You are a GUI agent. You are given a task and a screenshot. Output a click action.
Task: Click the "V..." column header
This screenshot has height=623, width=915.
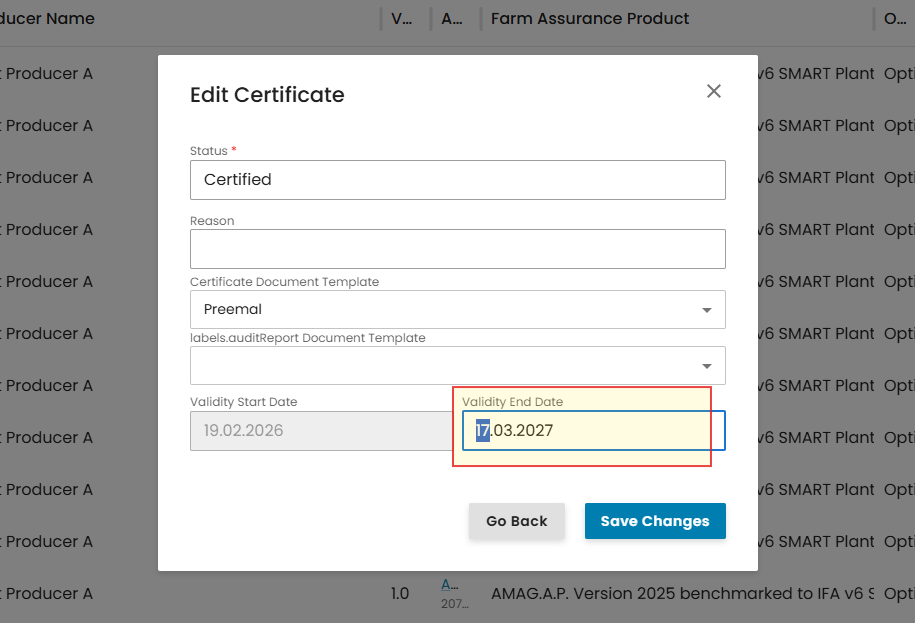pos(402,18)
